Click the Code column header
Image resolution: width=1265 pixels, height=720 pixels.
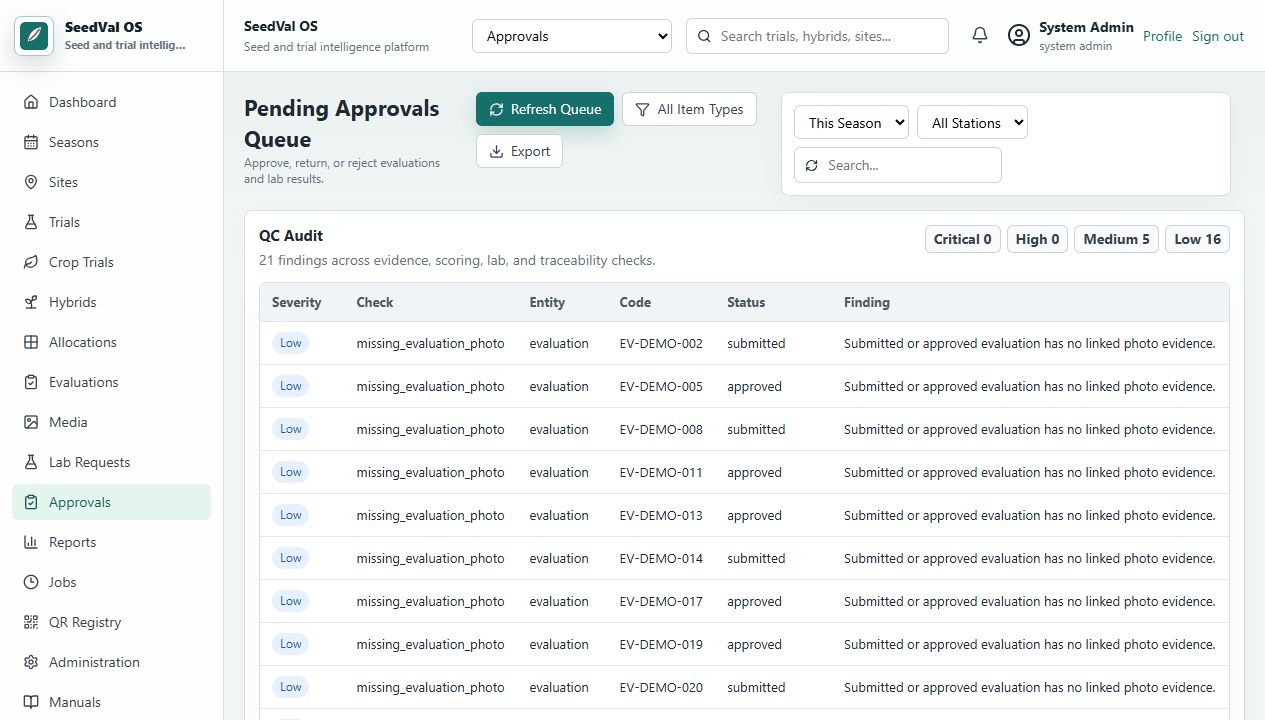[x=635, y=302]
